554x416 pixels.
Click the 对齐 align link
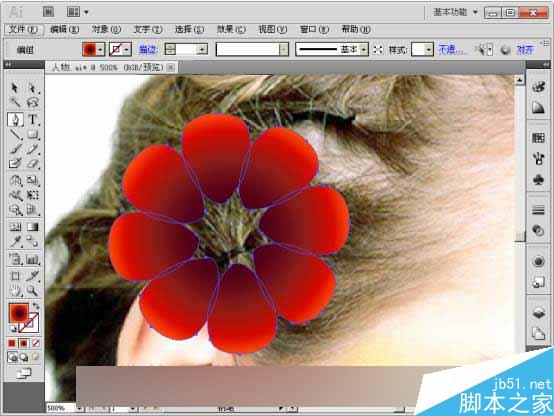(525, 49)
